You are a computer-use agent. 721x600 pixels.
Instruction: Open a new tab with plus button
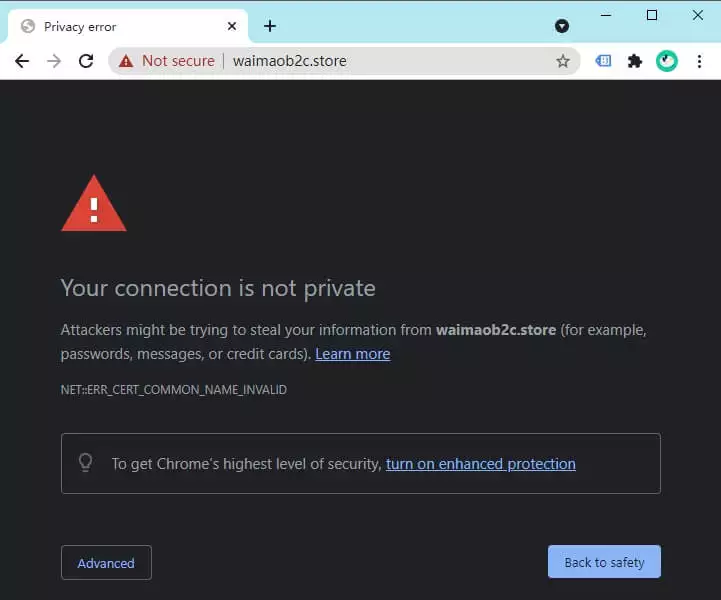point(269,26)
